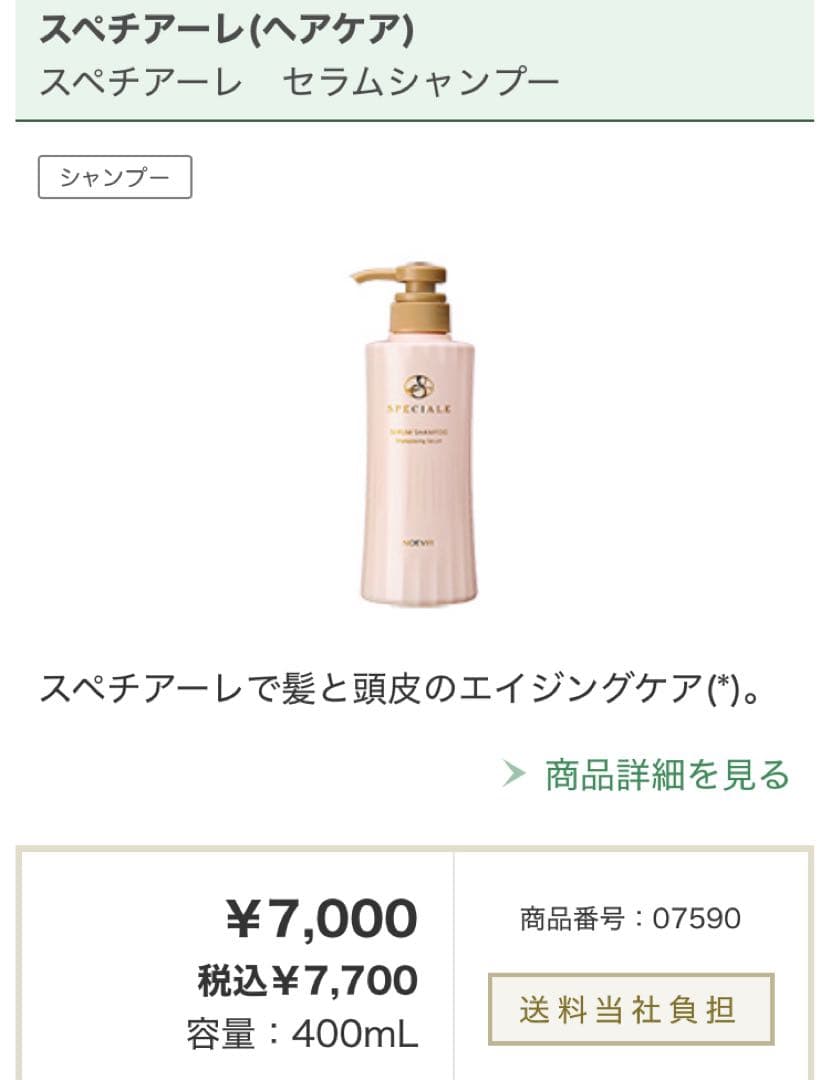Image resolution: width=830 pixels, height=1080 pixels.
Task: Click the エイジングケア description sentence
Action: coord(400,688)
